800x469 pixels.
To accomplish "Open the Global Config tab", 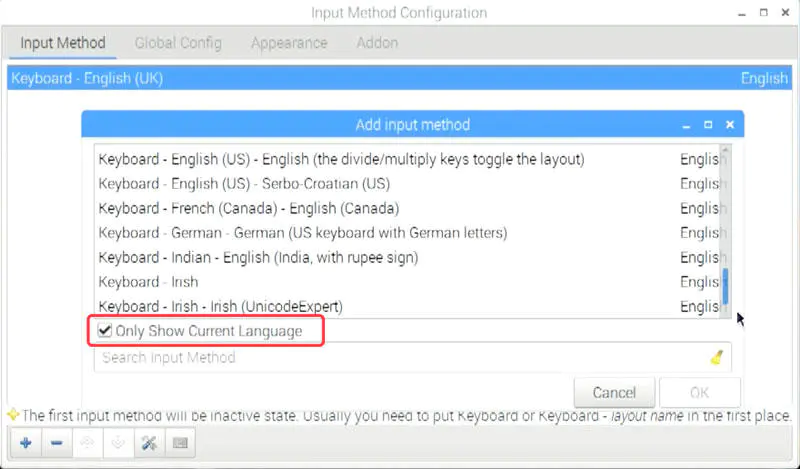I will tap(178, 43).
